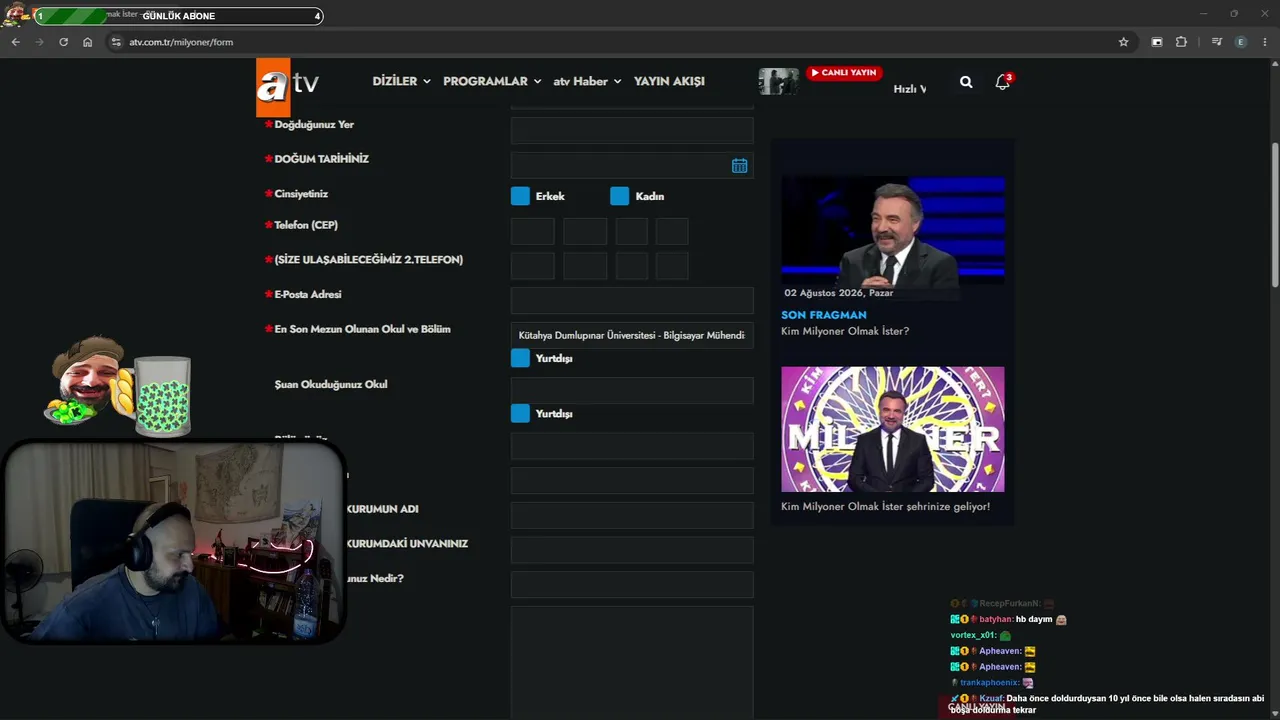The image size is (1280, 720).
Task: Open the YAYIN AKIŞI menu item
Action: coord(669,81)
